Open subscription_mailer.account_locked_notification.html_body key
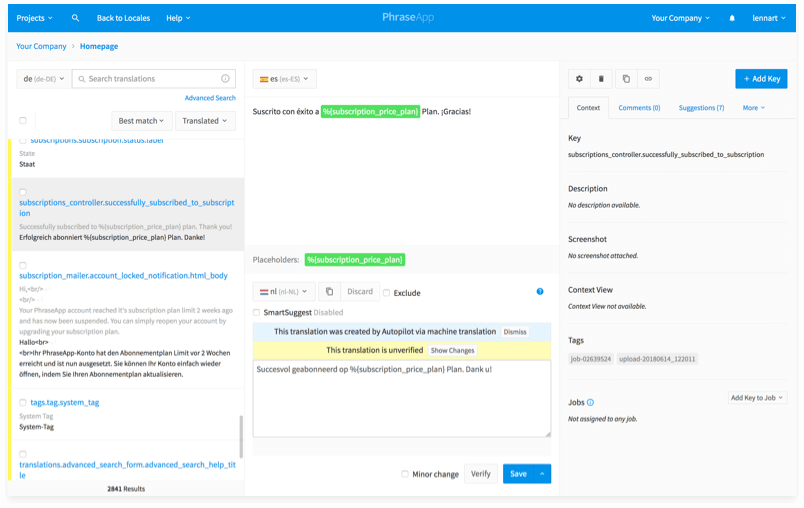The width and height of the screenshot is (804, 508). tap(124, 276)
